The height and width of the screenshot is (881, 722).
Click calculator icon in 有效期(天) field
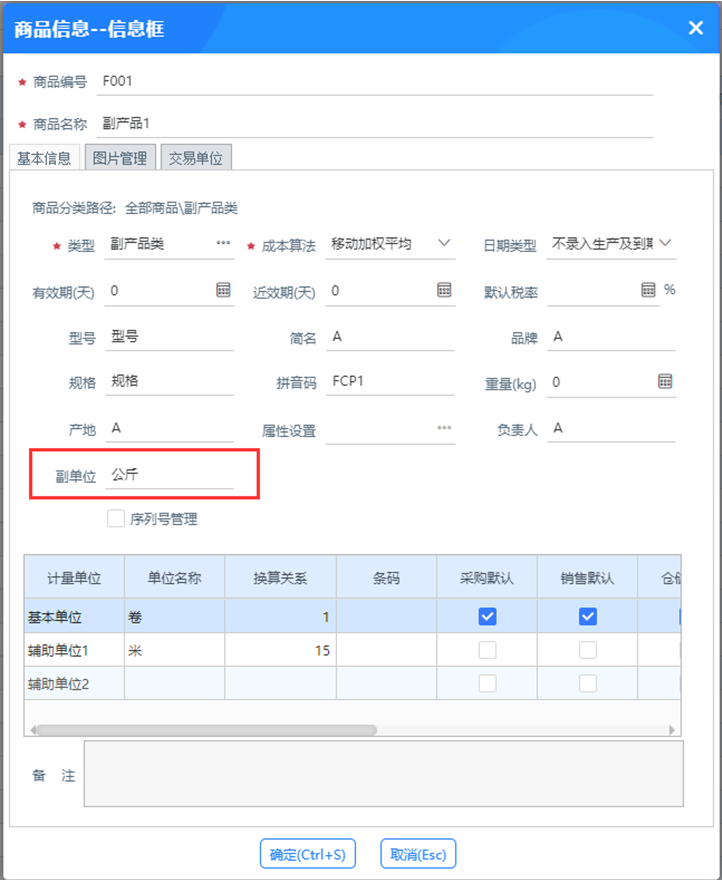(x=223, y=290)
